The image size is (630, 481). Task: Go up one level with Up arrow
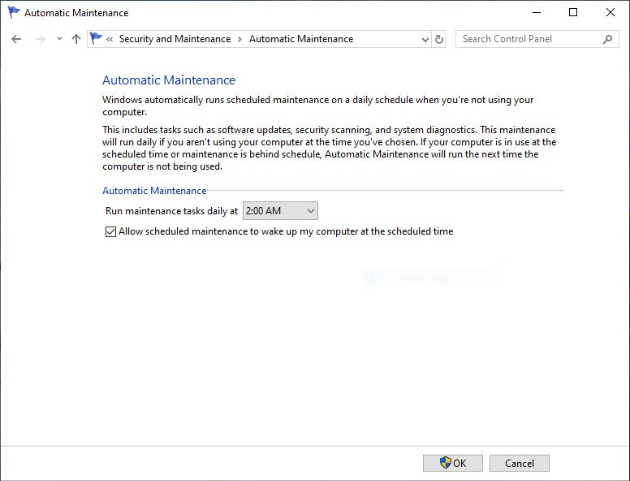point(76,39)
